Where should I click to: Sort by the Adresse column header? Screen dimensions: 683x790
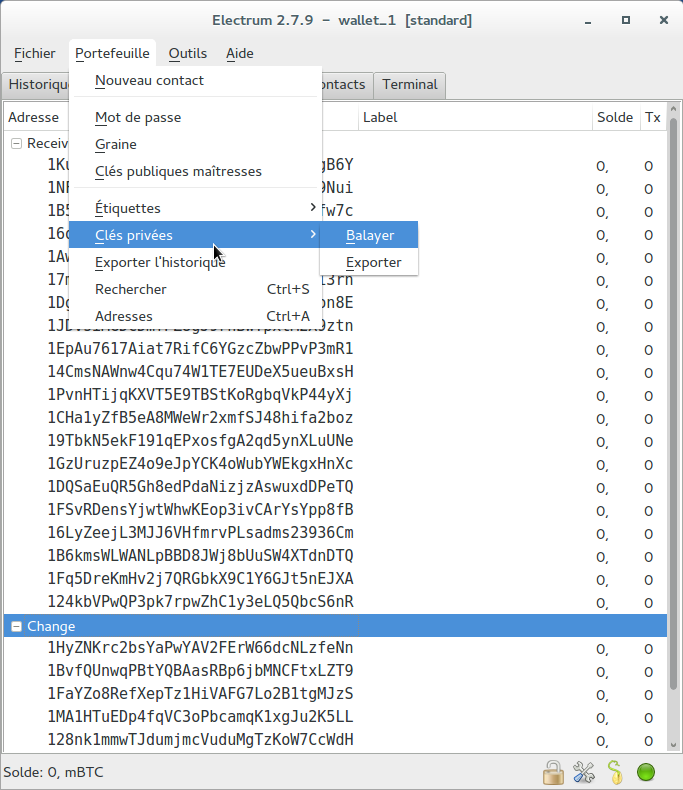36,117
